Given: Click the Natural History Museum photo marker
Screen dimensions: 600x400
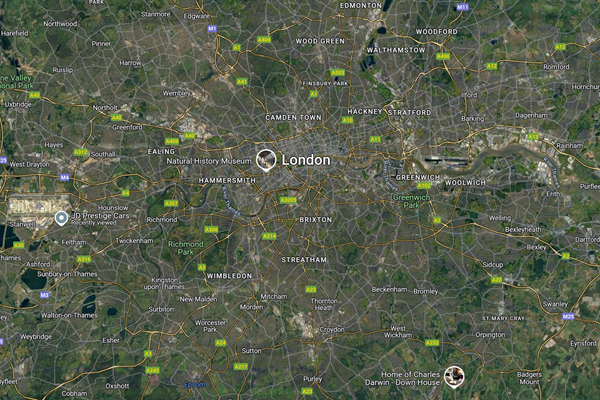Looking at the screenshot, I should 266,160.
